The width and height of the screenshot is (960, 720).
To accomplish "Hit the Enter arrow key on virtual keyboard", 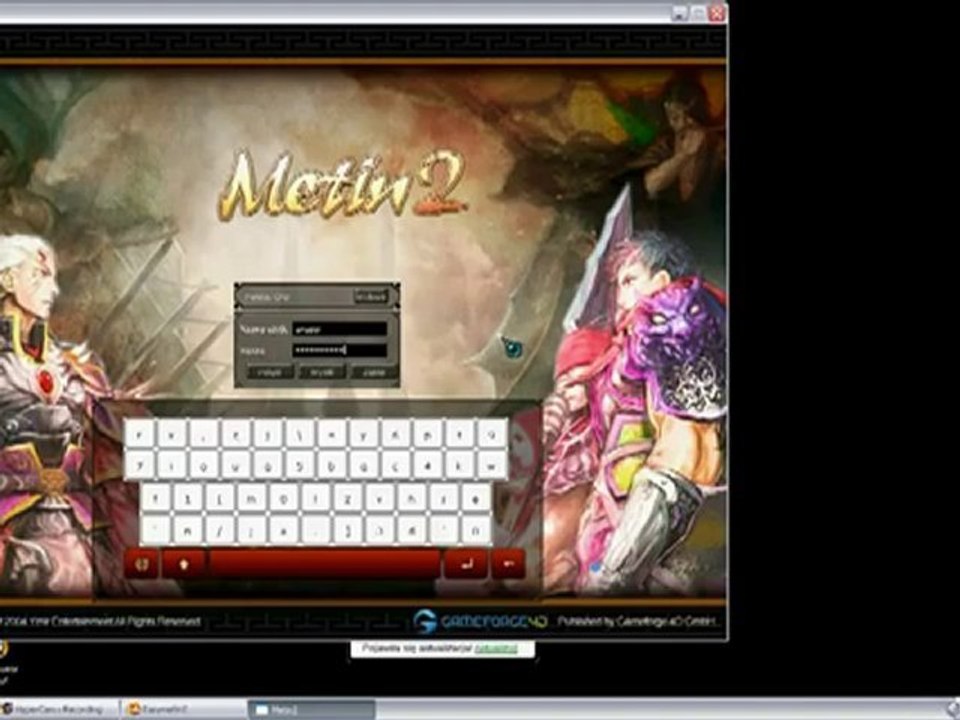I will (466, 563).
